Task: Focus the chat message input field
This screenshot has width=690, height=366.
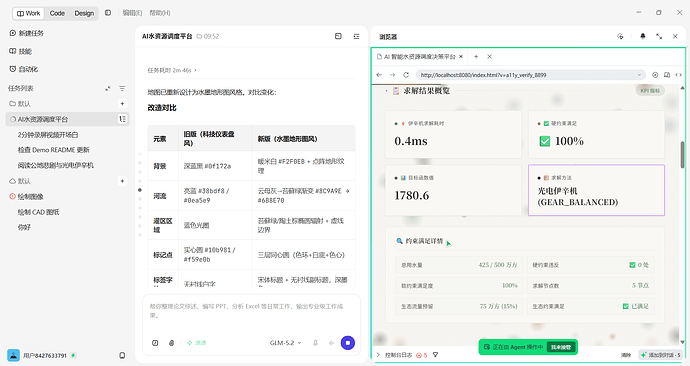Action: point(251,311)
